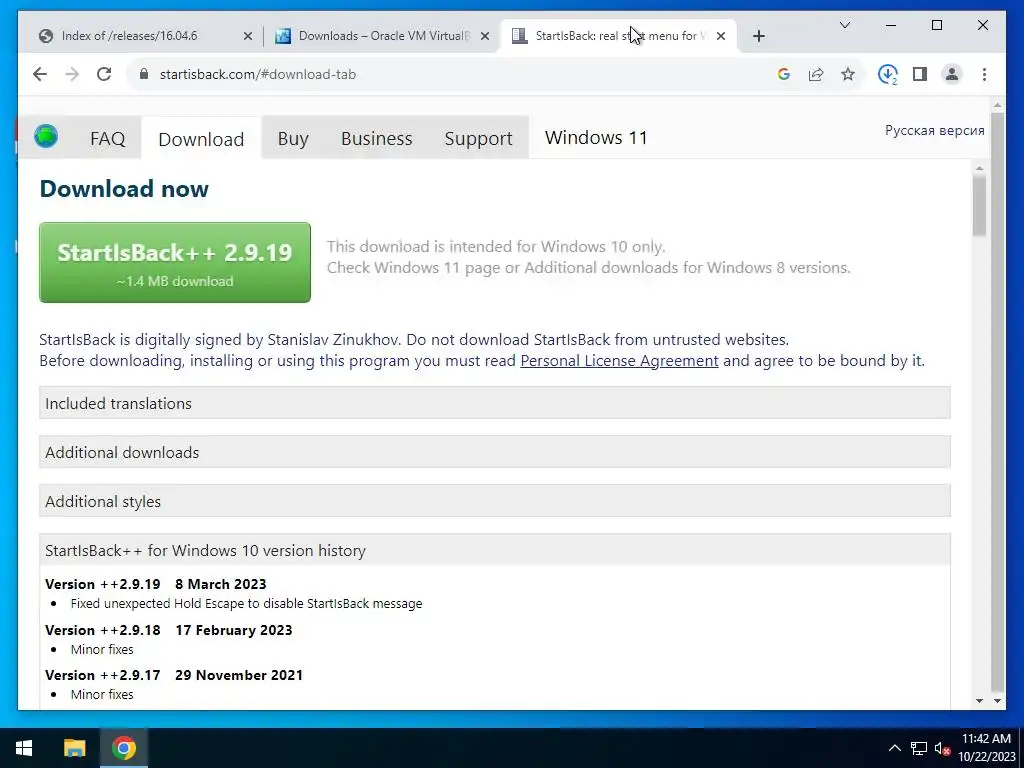The image size is (1024, 768).
Task: Open the taskbar clock and date
Action: click(x=987, y=748)
